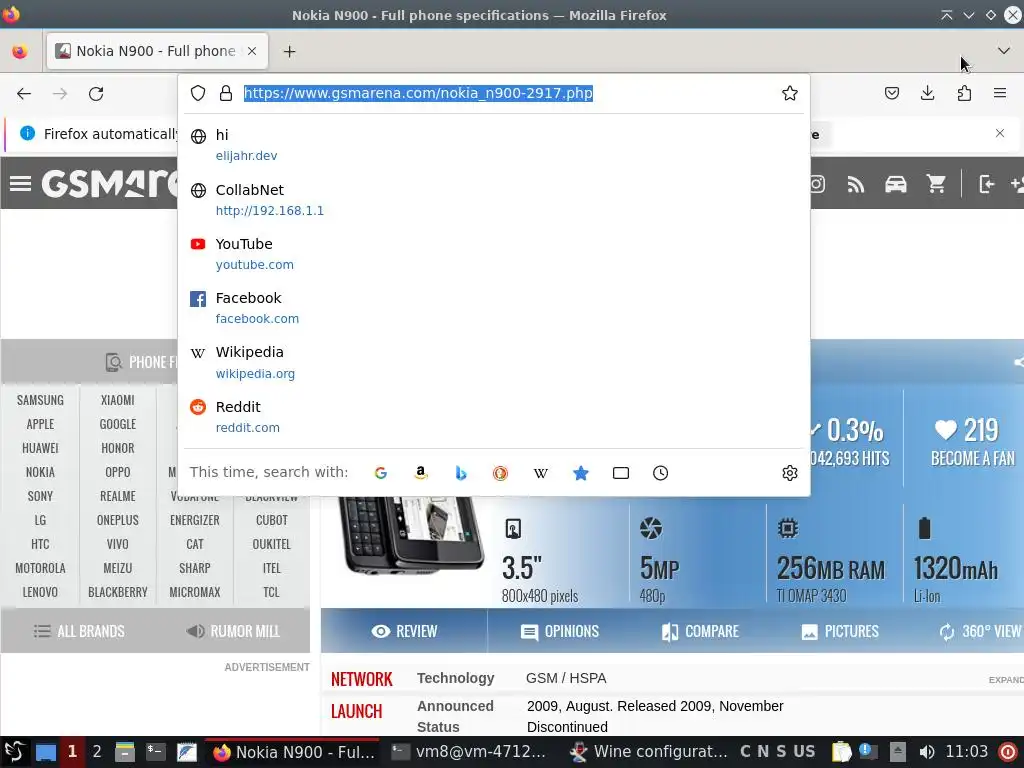Viewport: 1024px width, 768px height.
Task: Dismiss the Firefox notification bar
Action: (x=1000, y=133)
